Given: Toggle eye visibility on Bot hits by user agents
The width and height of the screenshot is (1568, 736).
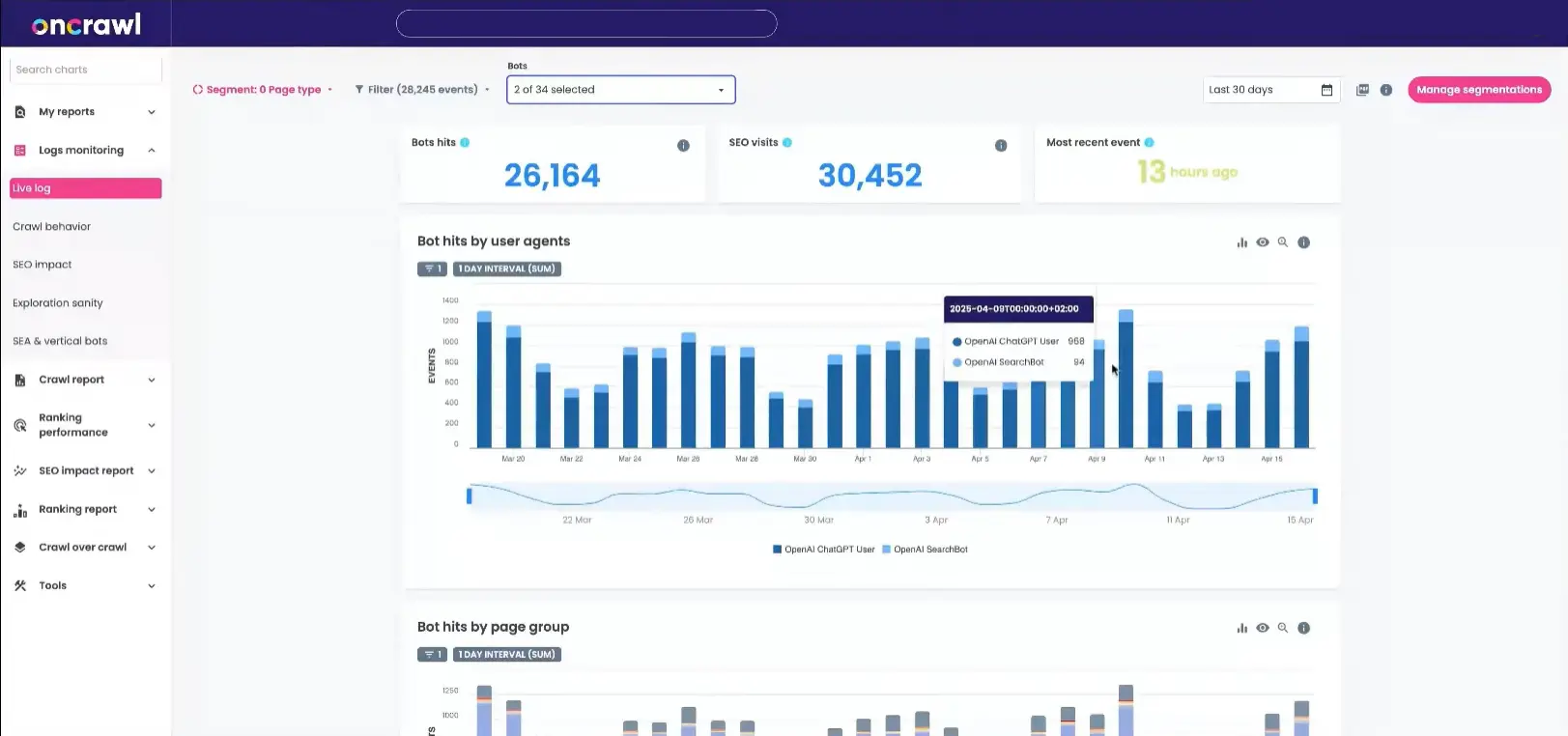Looking at the screenshot, I should tap(1262, 242).
